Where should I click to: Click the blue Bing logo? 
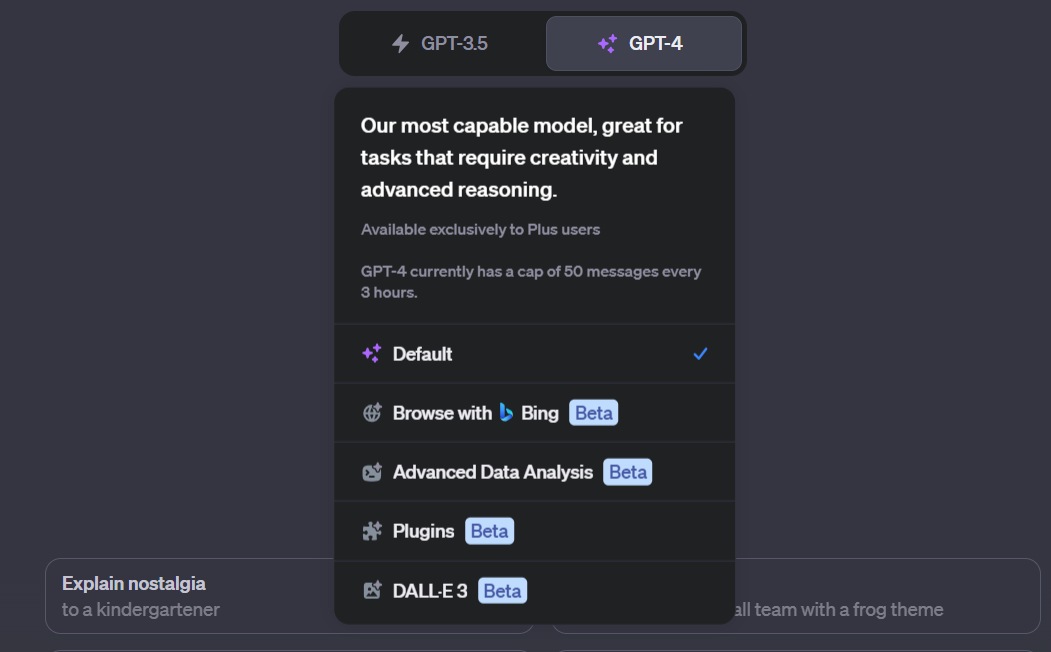(506, 413)
